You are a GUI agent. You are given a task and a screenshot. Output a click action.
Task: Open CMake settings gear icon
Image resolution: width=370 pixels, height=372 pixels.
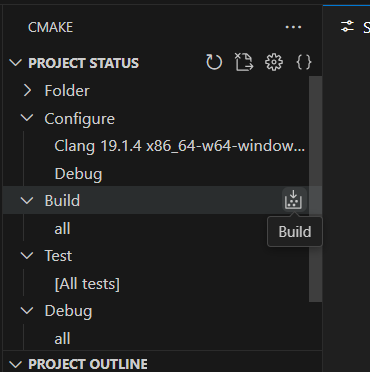pos(274,62)
